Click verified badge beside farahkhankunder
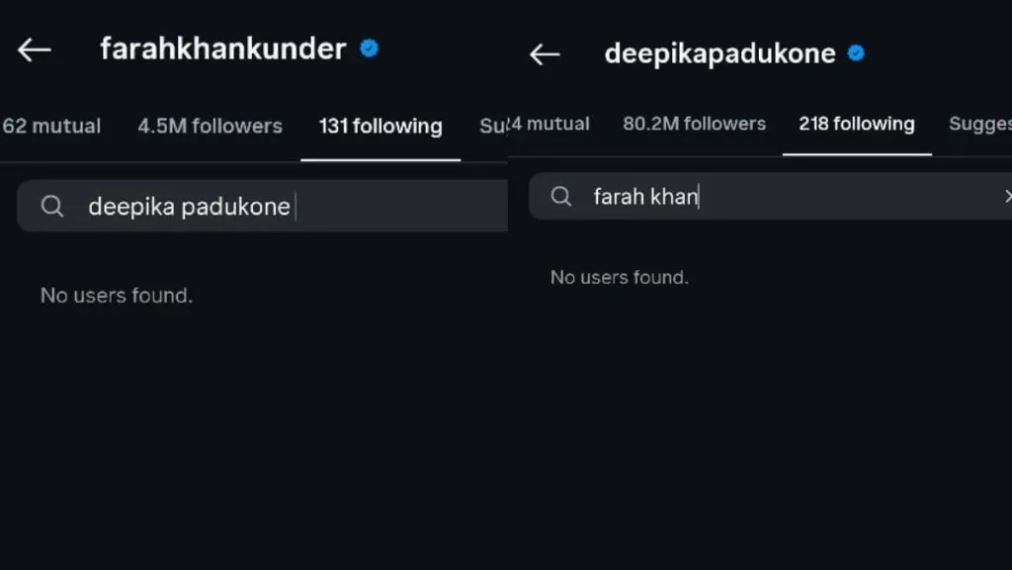The width and height of the screenshot is (1012, 570). 369,48
